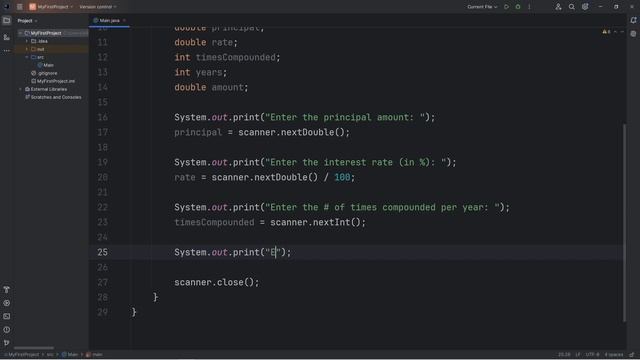The width and height of the screenshot is (640, 360).
Task: Open Code With Me icon
Action: click(x=558, y=7)
